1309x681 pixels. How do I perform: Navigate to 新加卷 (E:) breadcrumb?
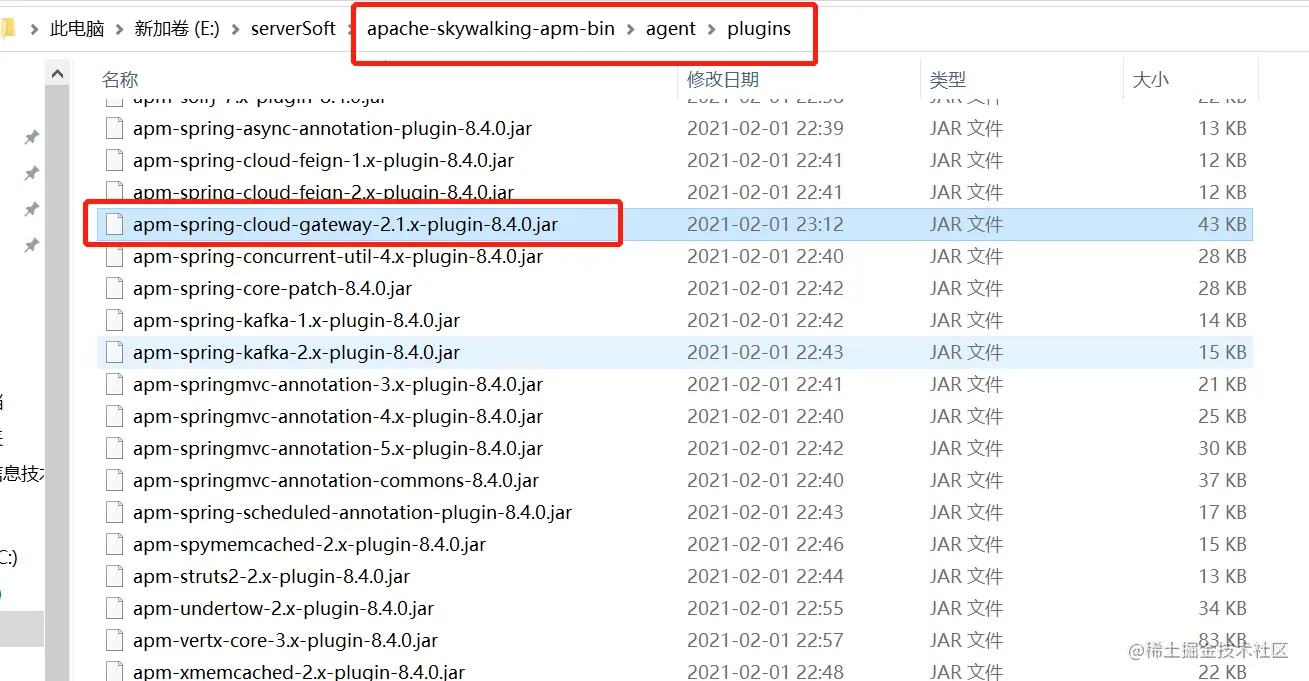tap(177, 29)
